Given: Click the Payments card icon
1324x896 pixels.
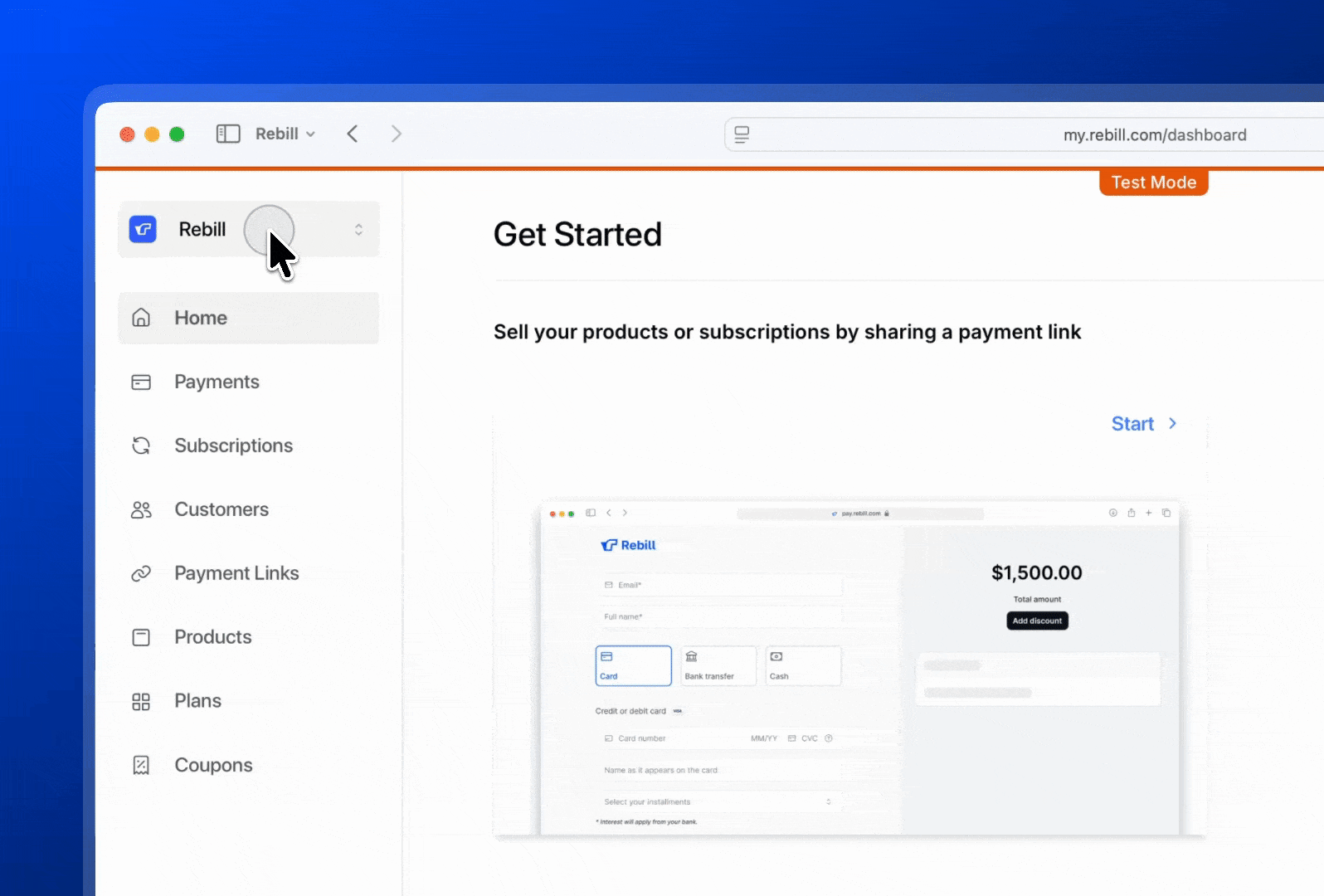Looking at the screenshot, I should click(x=141, y=382).
